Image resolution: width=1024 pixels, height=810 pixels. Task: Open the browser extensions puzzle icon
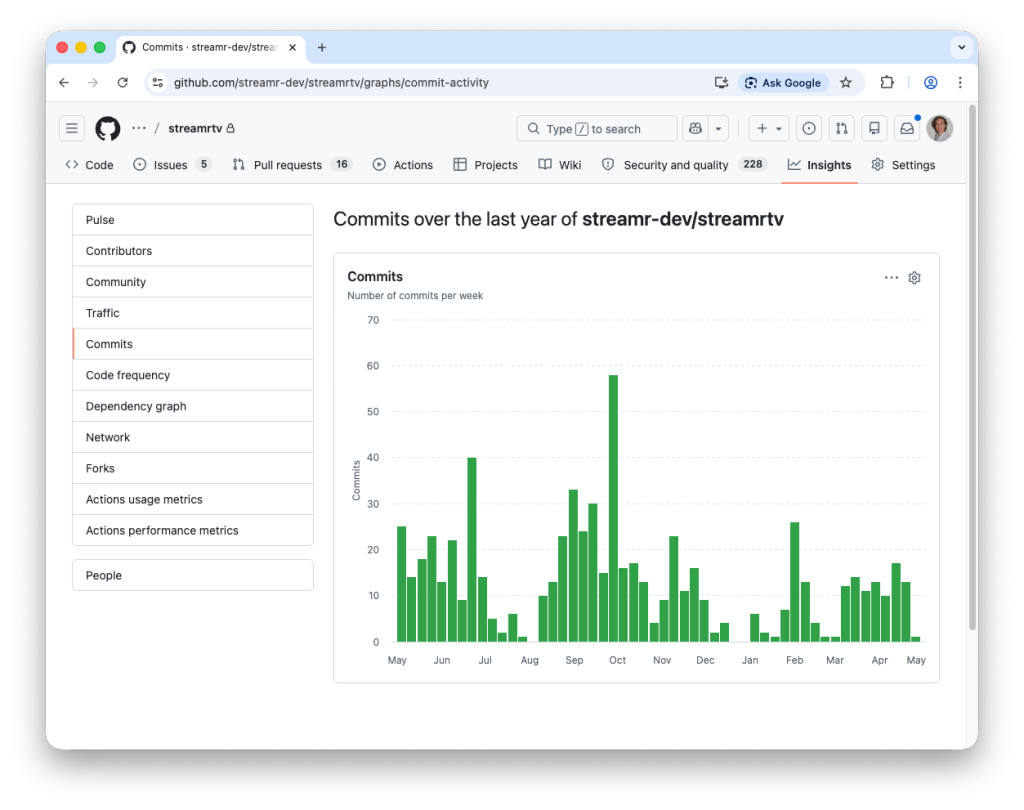click(886, 82)
